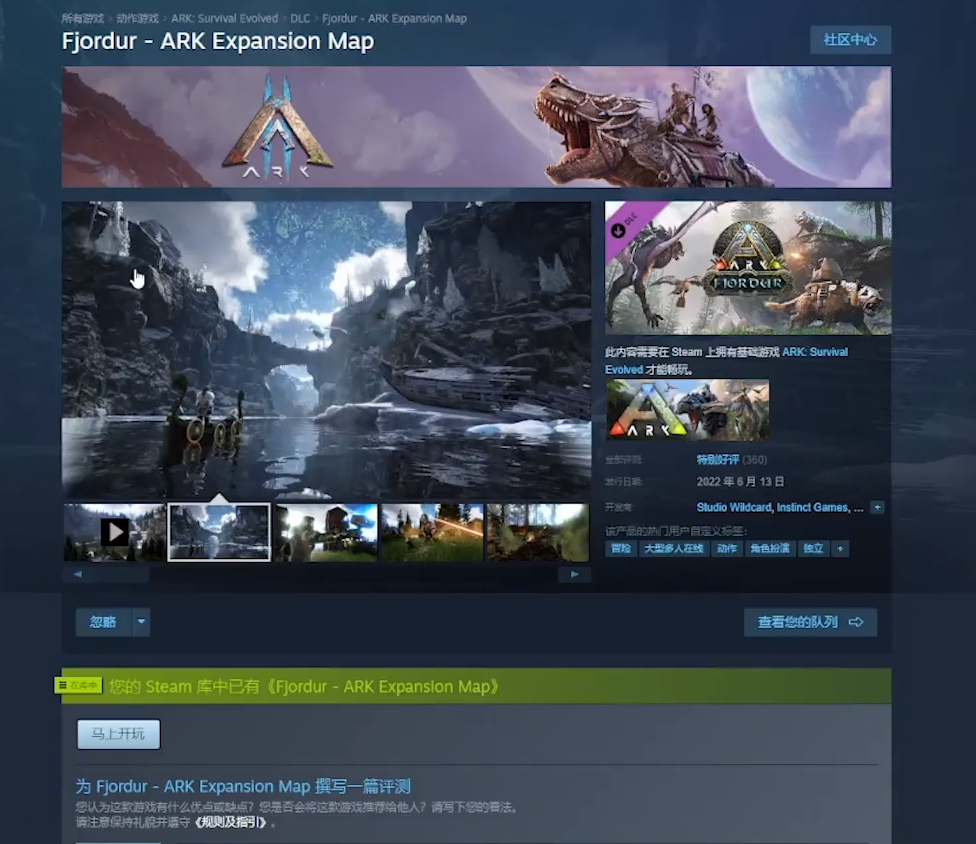Image resolution: width=976 pixels, height=844 pixels.
Task: Open the 社区中心 community hub
Action: coord(849,40)
